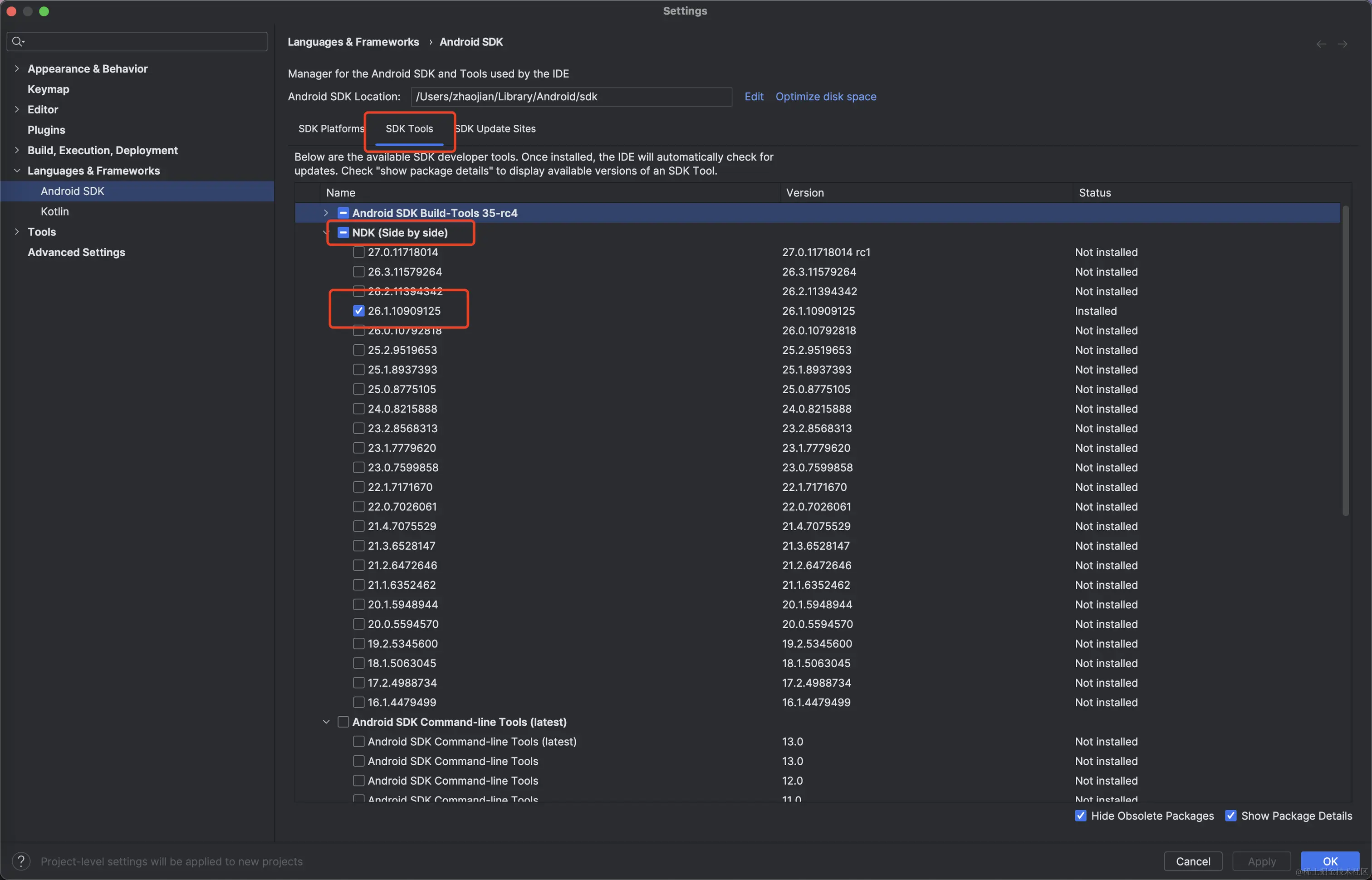Image resolution: width=1372 pixels, height=880 pixels.
Task: Toggle Android SDK Build-Tools 35-rc4 checkbox
Action: click(343, 213)
